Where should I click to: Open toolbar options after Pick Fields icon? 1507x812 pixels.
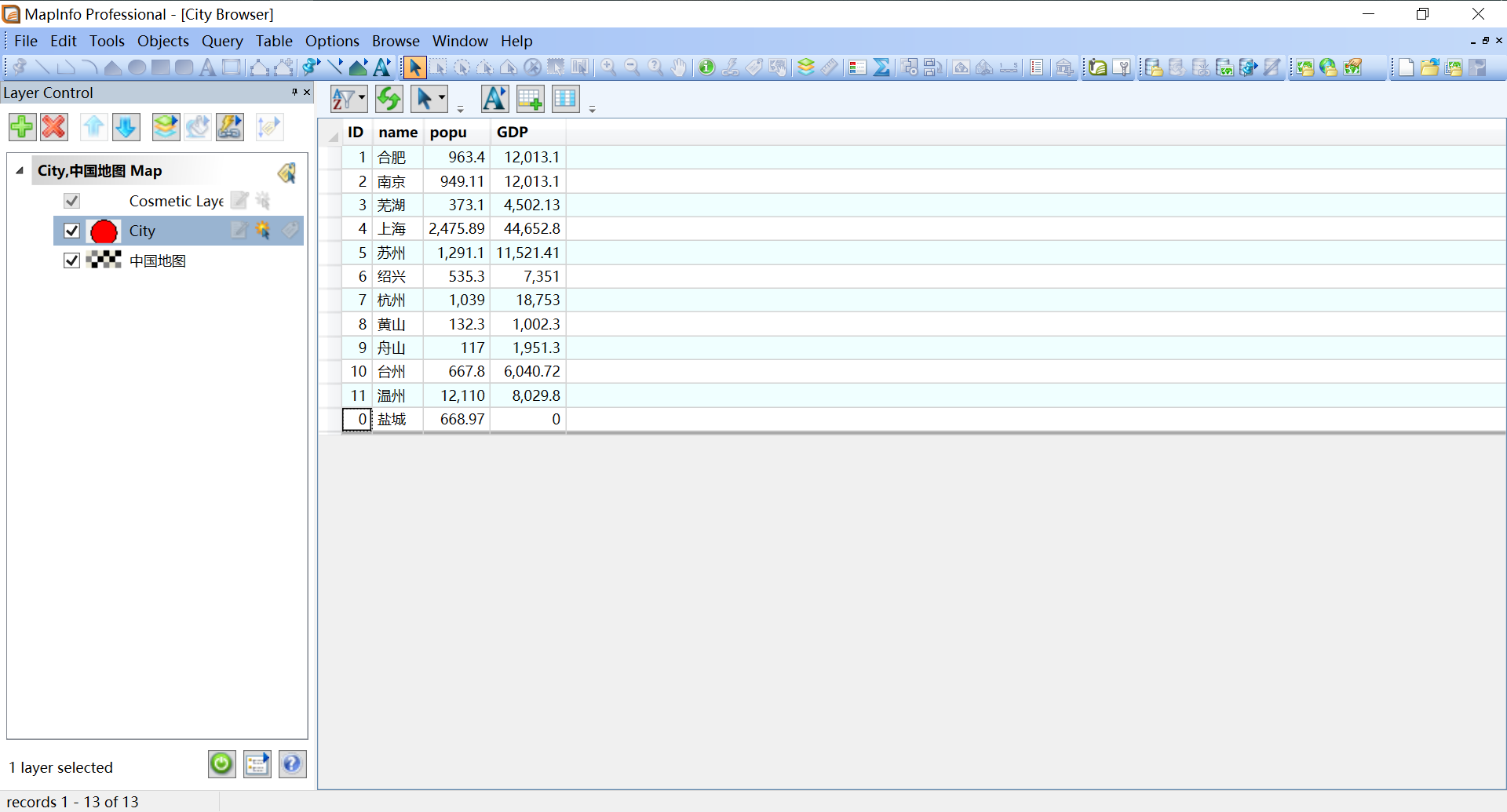click(x=593, y=108)
